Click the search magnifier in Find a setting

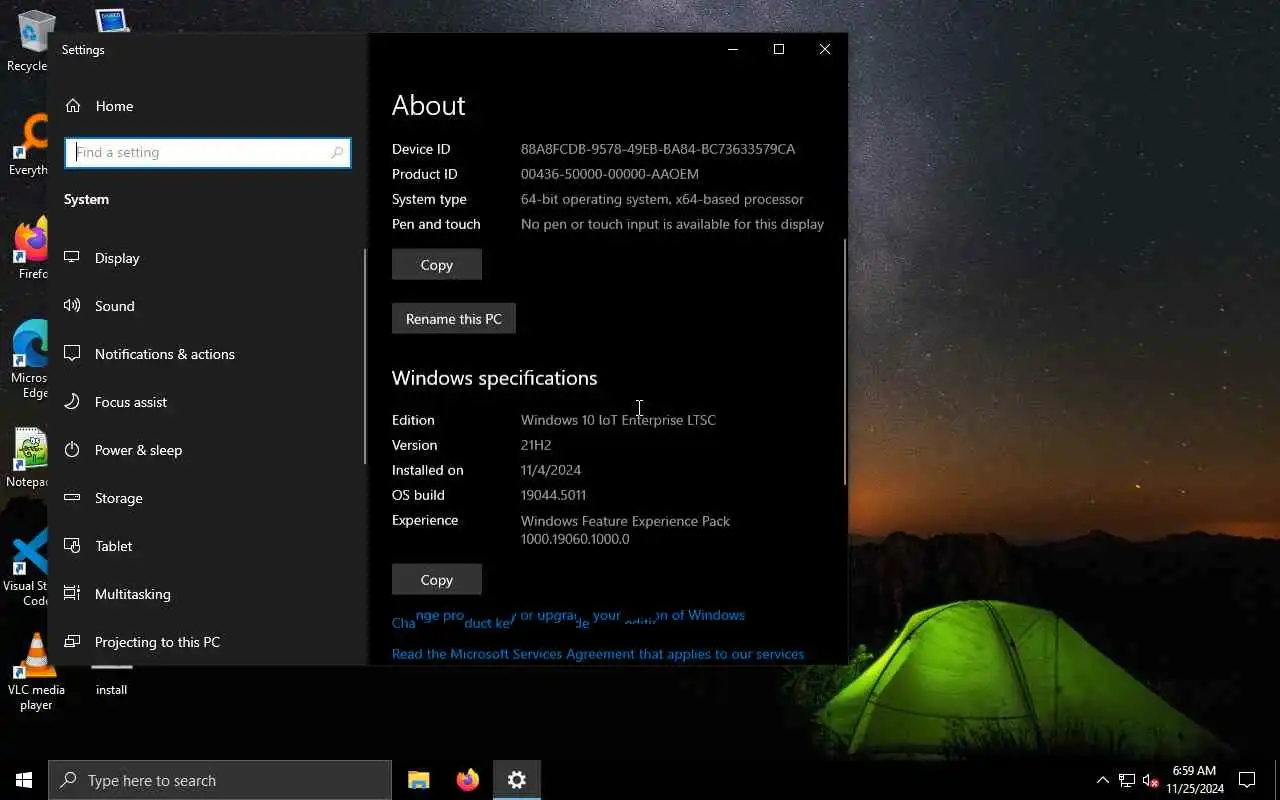click(x=337, y=153)
